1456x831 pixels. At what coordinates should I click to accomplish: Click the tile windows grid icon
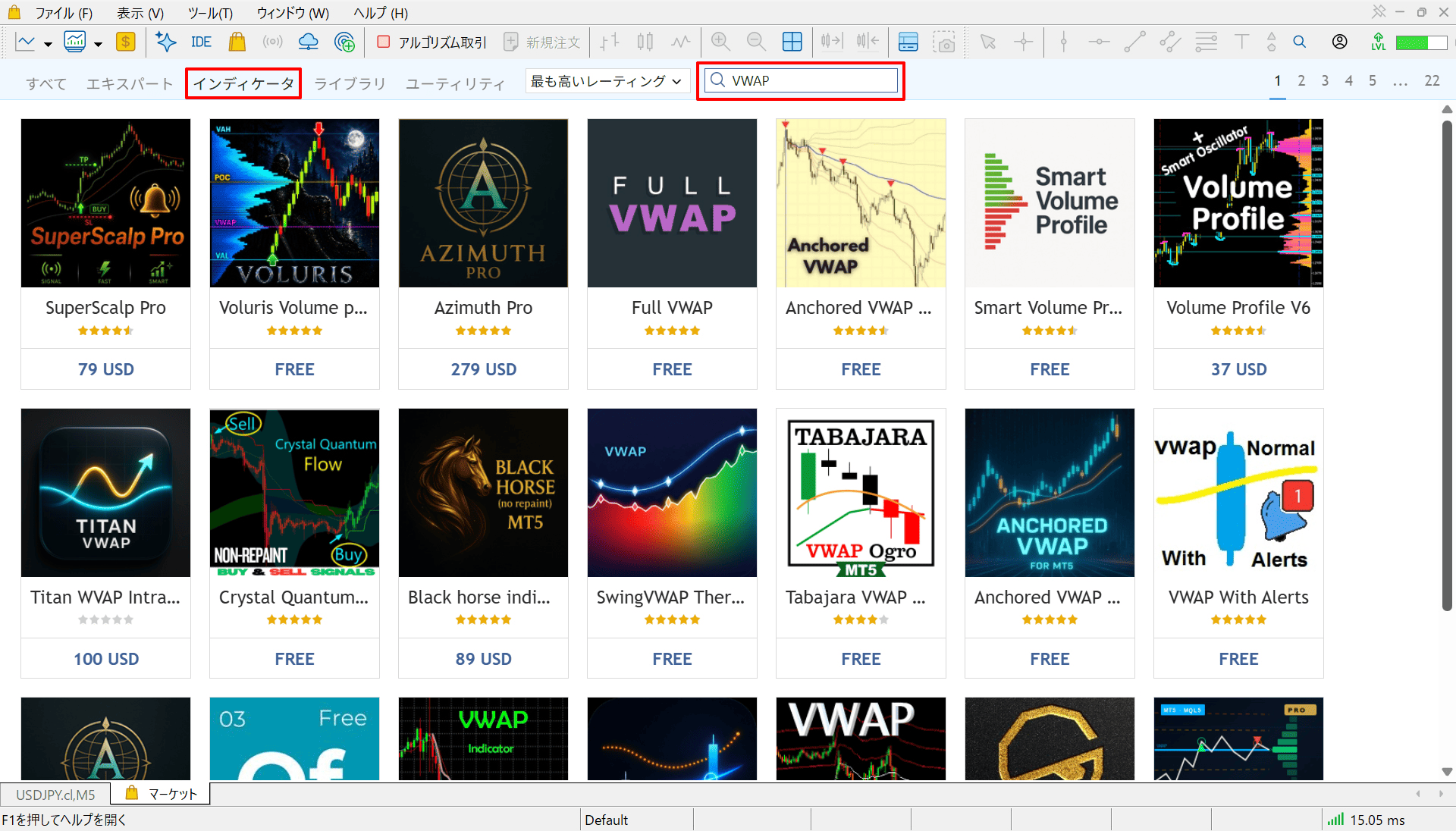(x=792, y=42)
